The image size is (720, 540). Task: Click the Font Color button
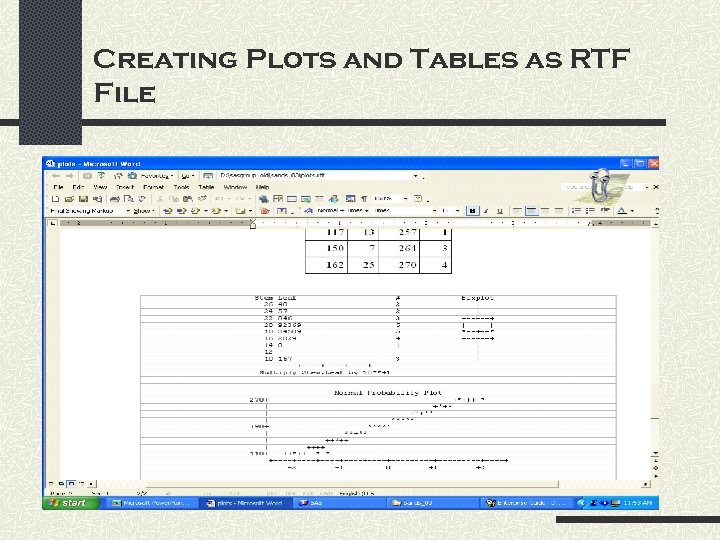622,211
